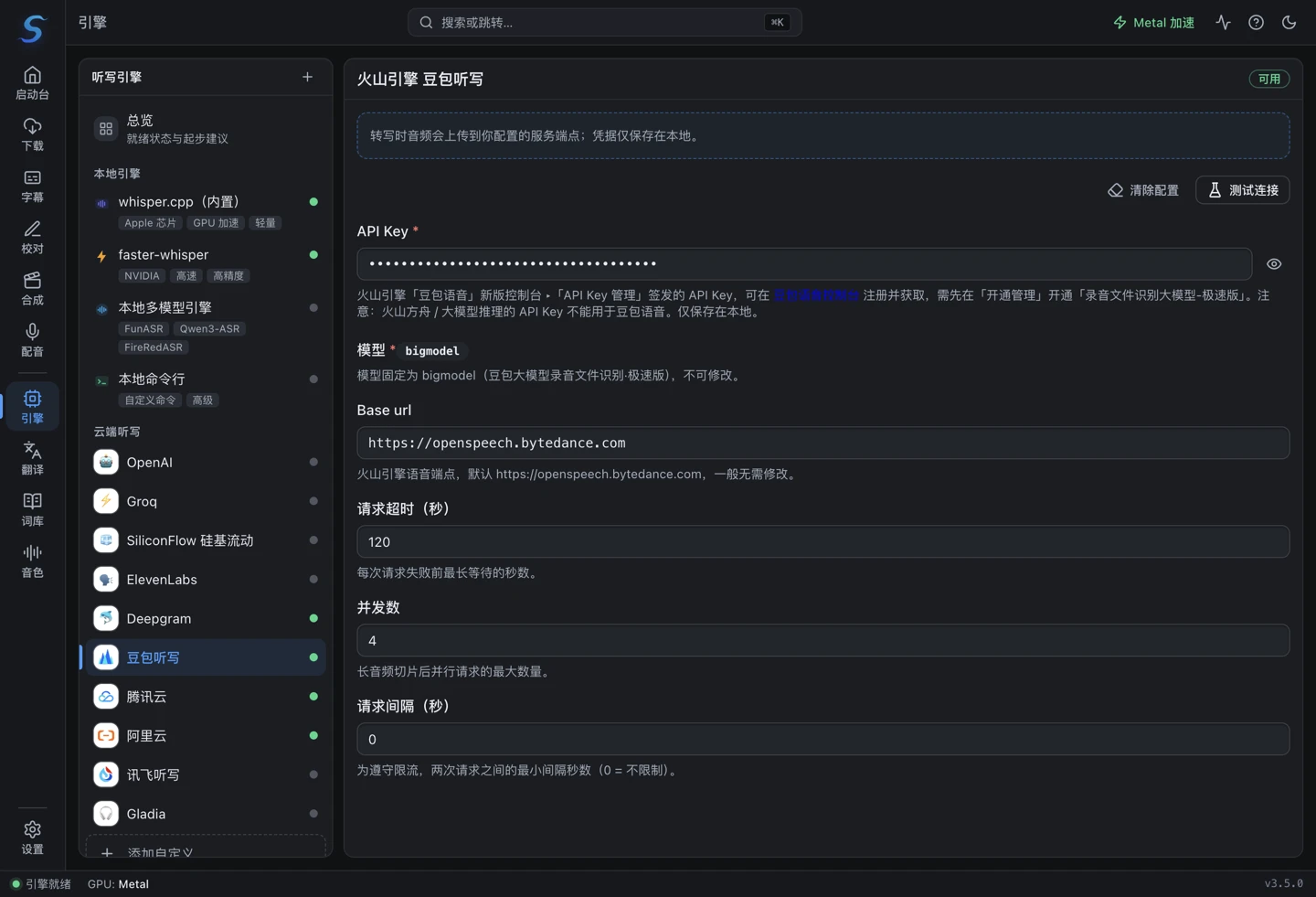Click the 引擎就绪 status bar indicator
The image size is (1316, 897).
click(x=41, y=884)
